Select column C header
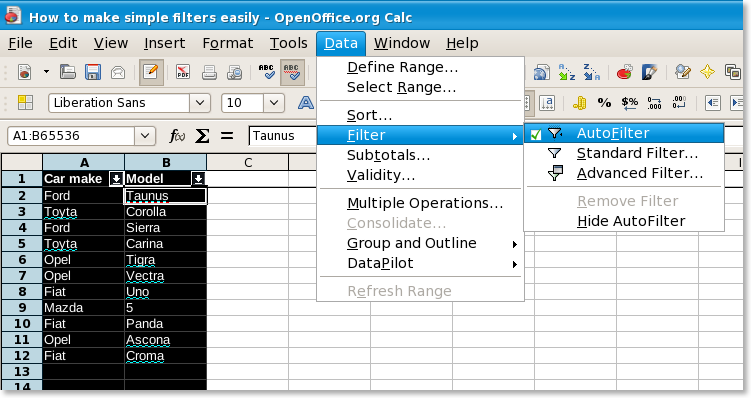This screenshot has height=398, width=751. pos(248,162)
